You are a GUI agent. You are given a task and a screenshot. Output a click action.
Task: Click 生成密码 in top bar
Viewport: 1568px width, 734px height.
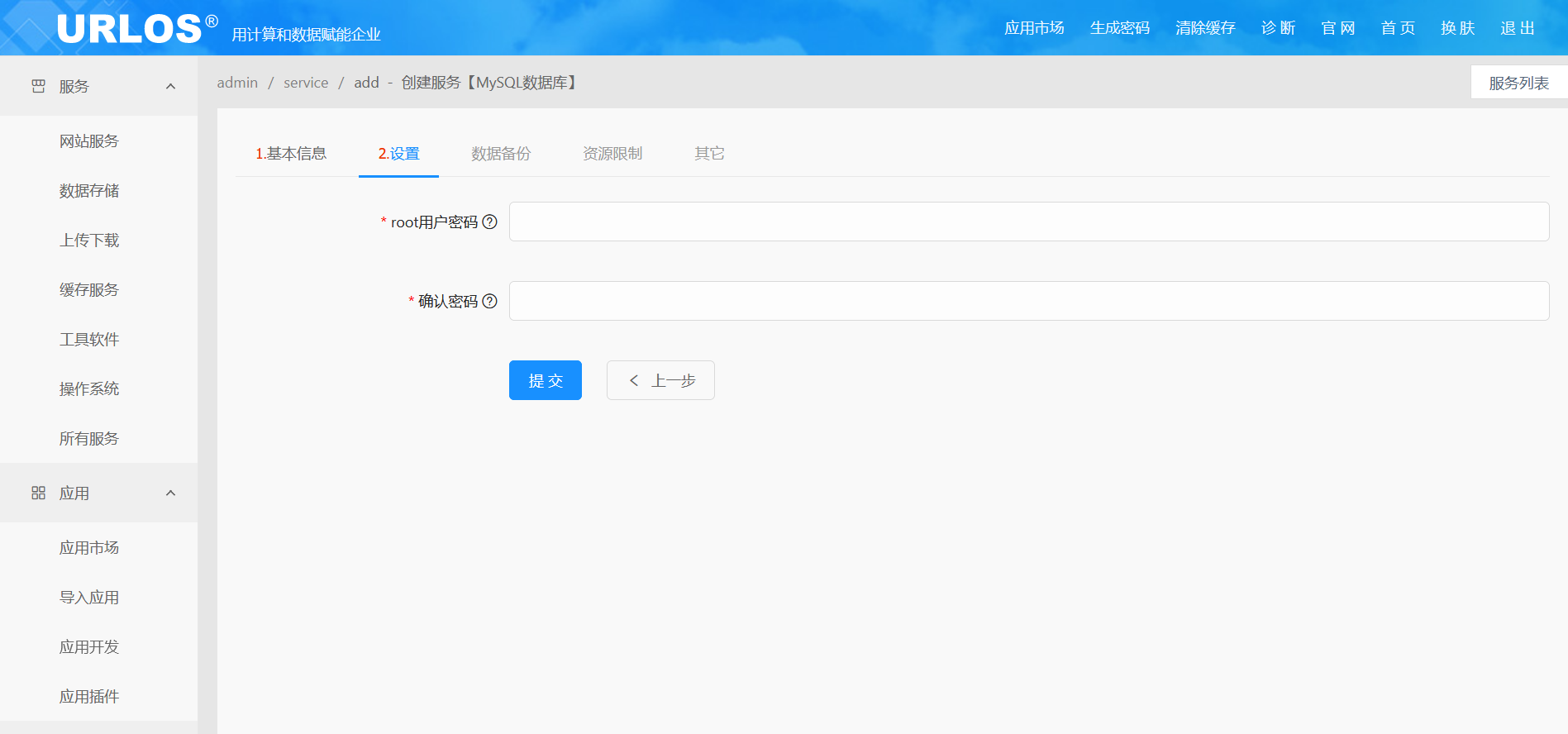coord(1120,28)
